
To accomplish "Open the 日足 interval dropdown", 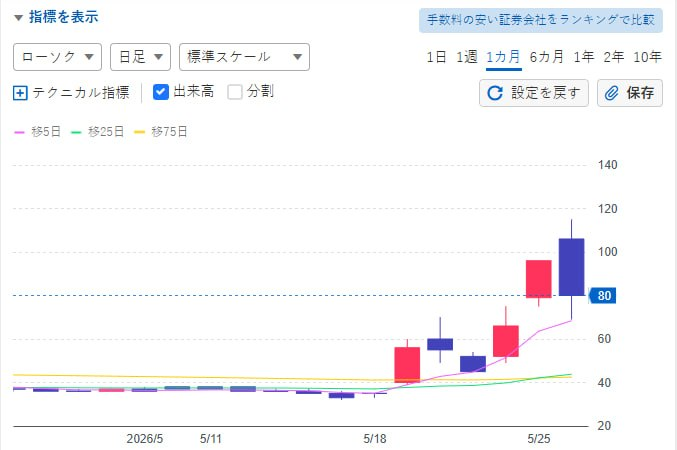I will 140,57.
